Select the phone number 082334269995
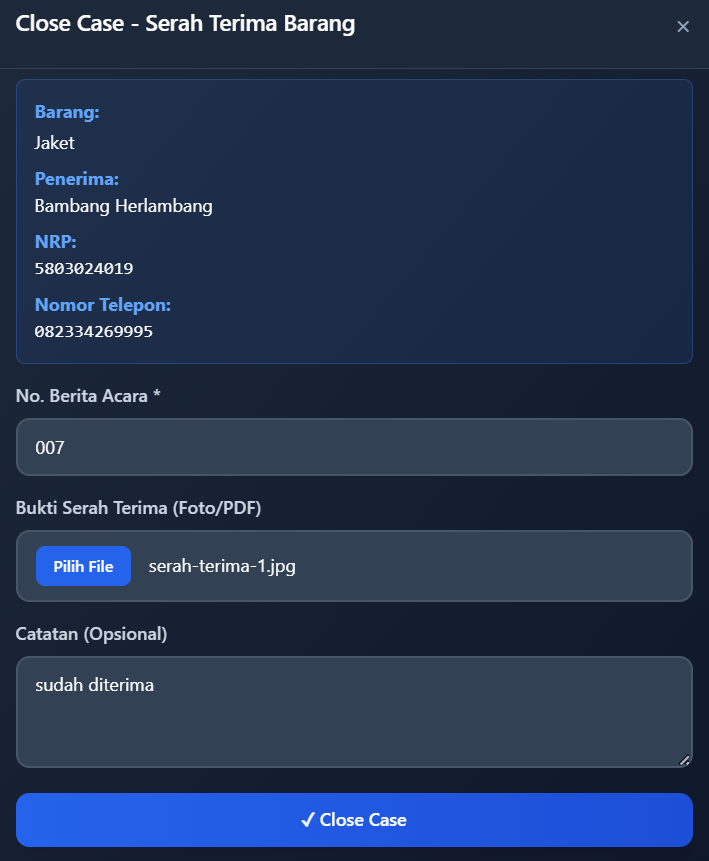 [94, 331]
